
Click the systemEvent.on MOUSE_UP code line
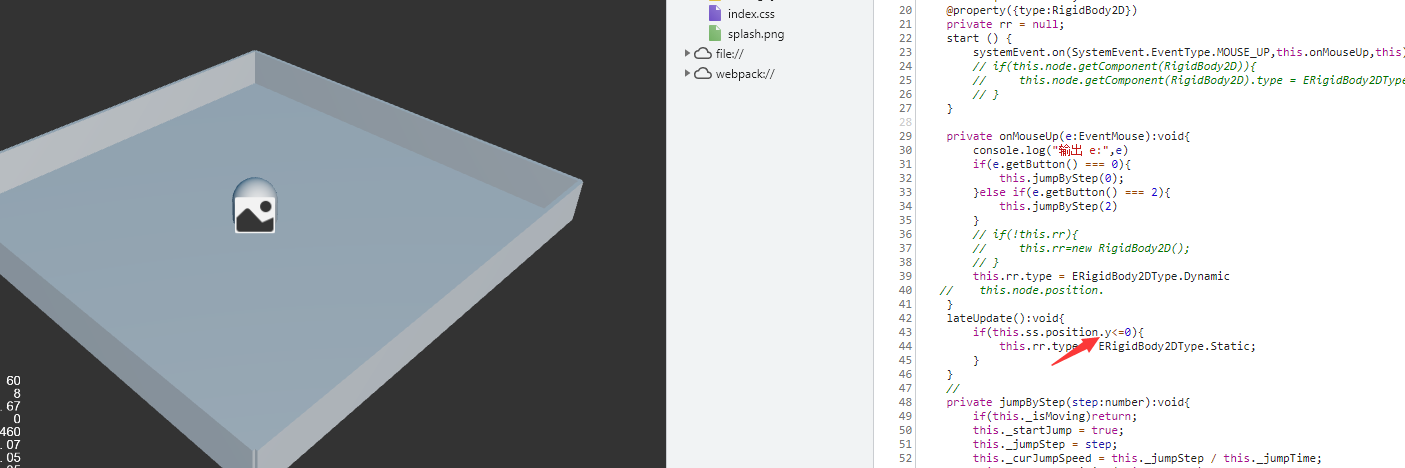pyautogui.click(x=1188, y=52)
